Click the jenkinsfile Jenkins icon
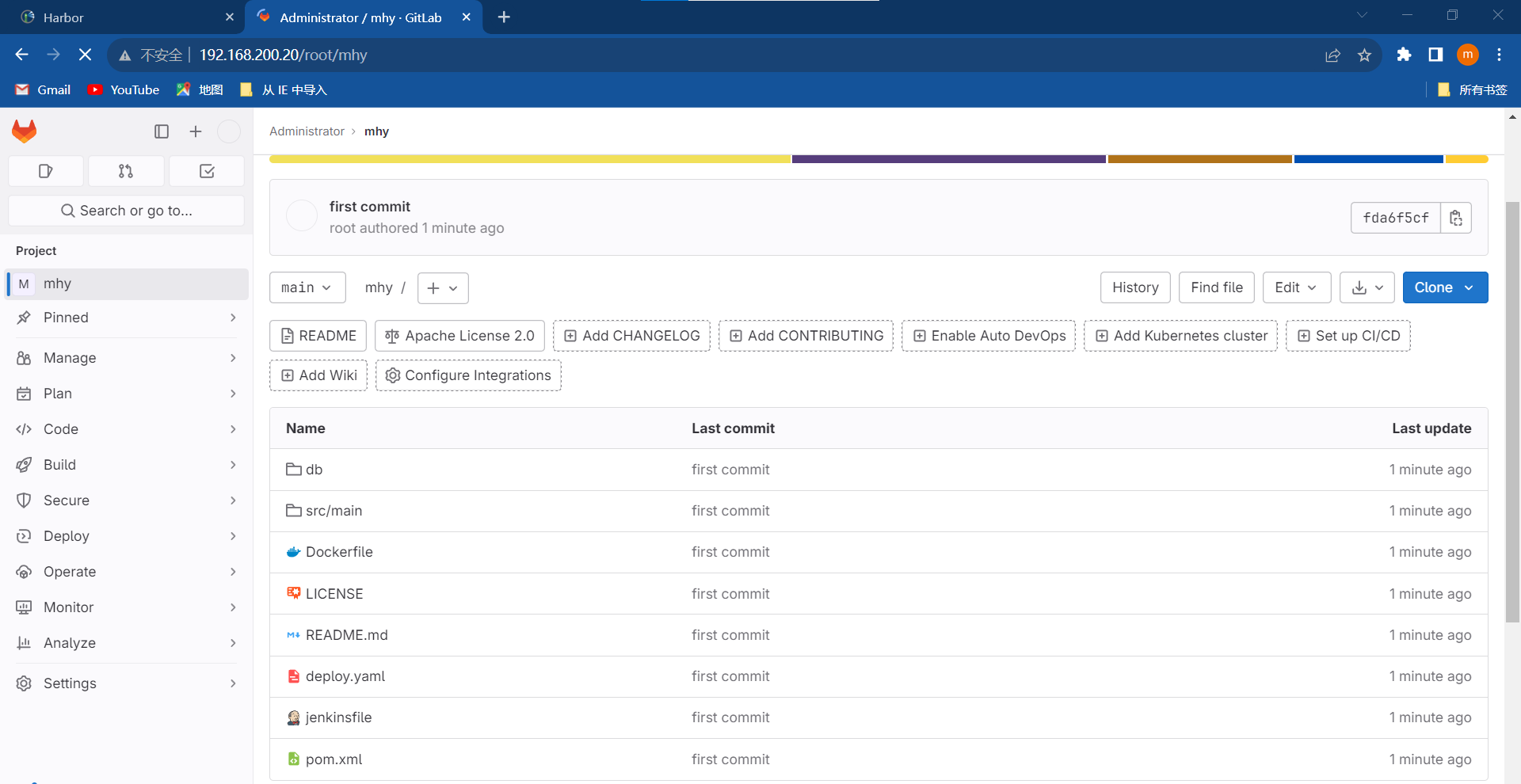The width and height of the screenshot is (1521, 784). tap(294, 717)
